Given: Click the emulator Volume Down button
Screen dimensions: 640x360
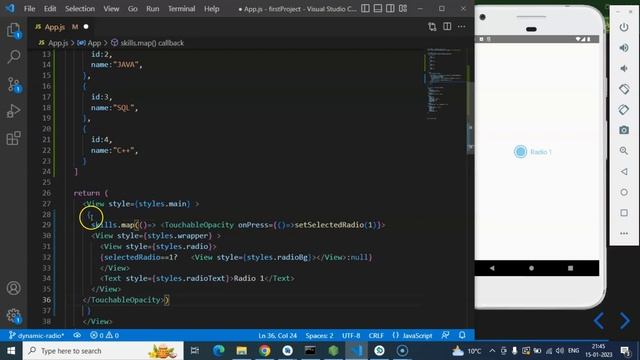Looking at the screenshot, I should click(x=624, y=68).
